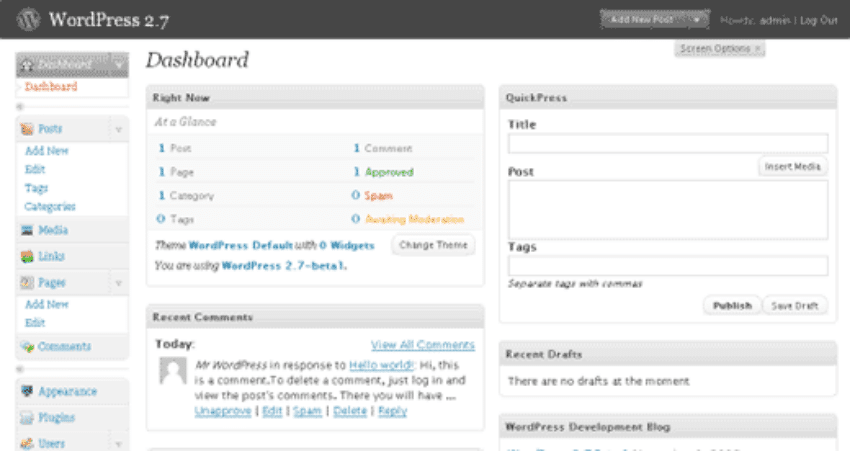Click the Save Draft button
The image size is (850, 451).
pos(795,306)
